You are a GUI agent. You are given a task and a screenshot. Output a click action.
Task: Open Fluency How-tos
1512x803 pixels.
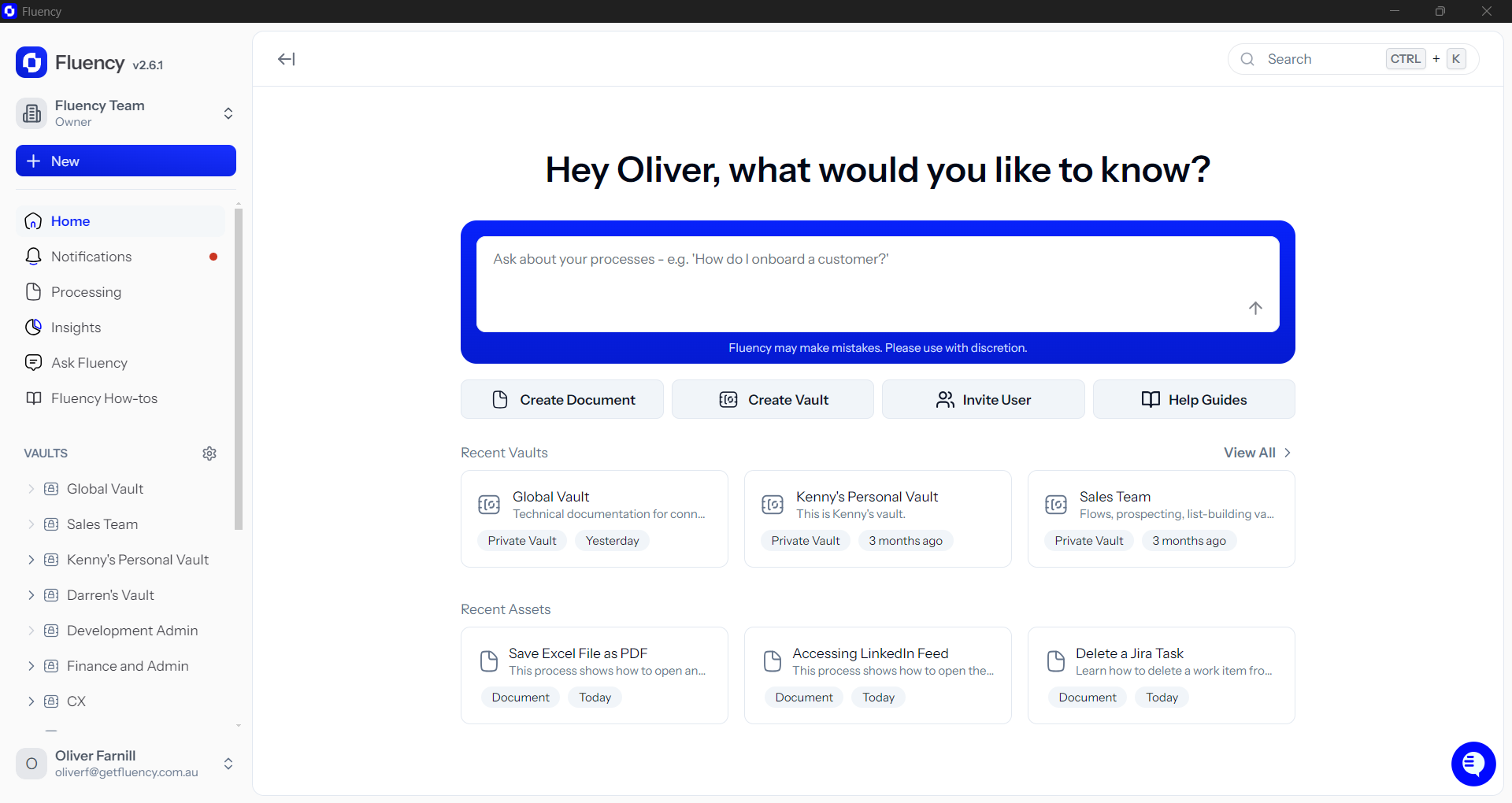120,398
